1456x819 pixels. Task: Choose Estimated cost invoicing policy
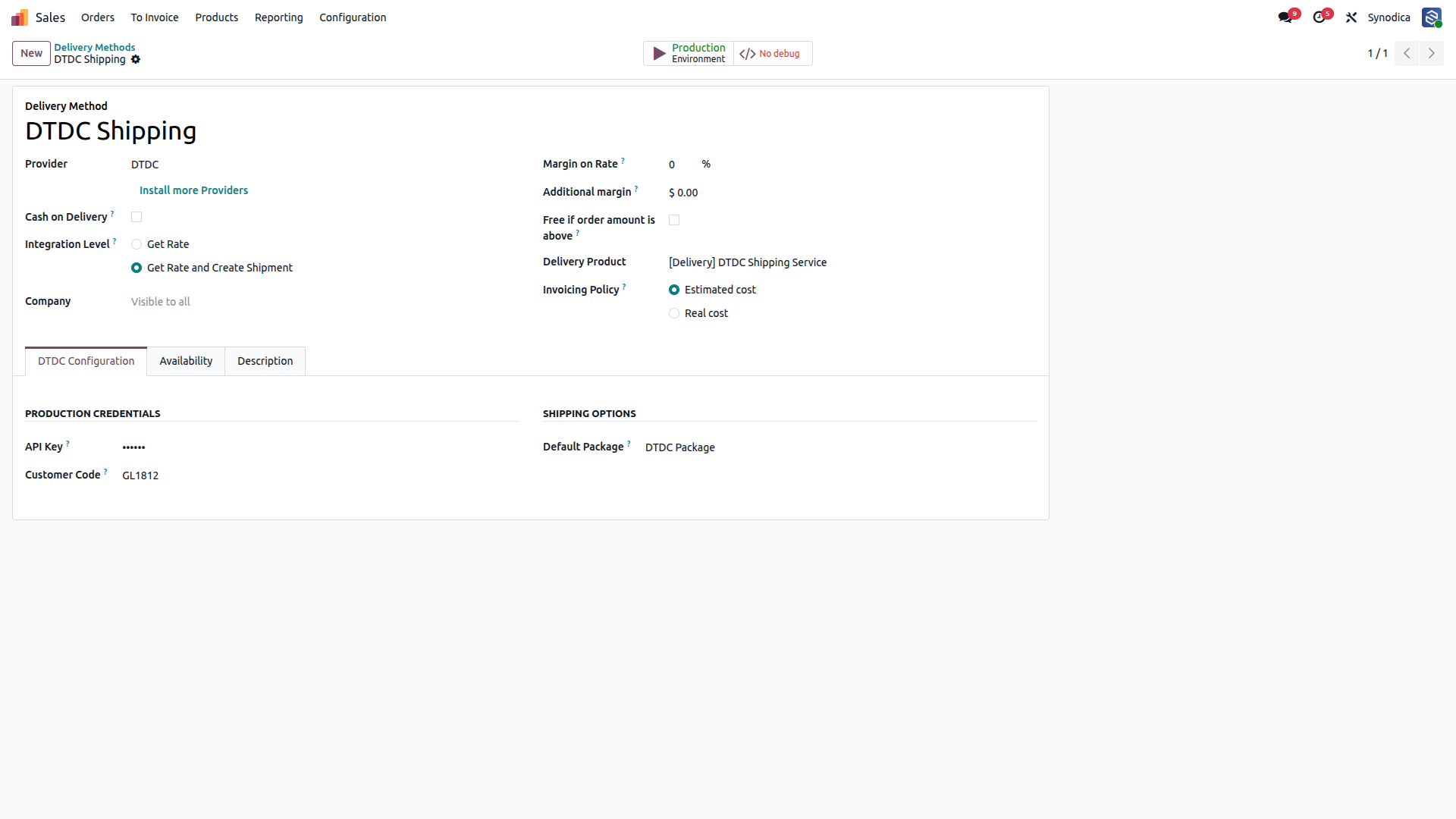coord(674,290)
